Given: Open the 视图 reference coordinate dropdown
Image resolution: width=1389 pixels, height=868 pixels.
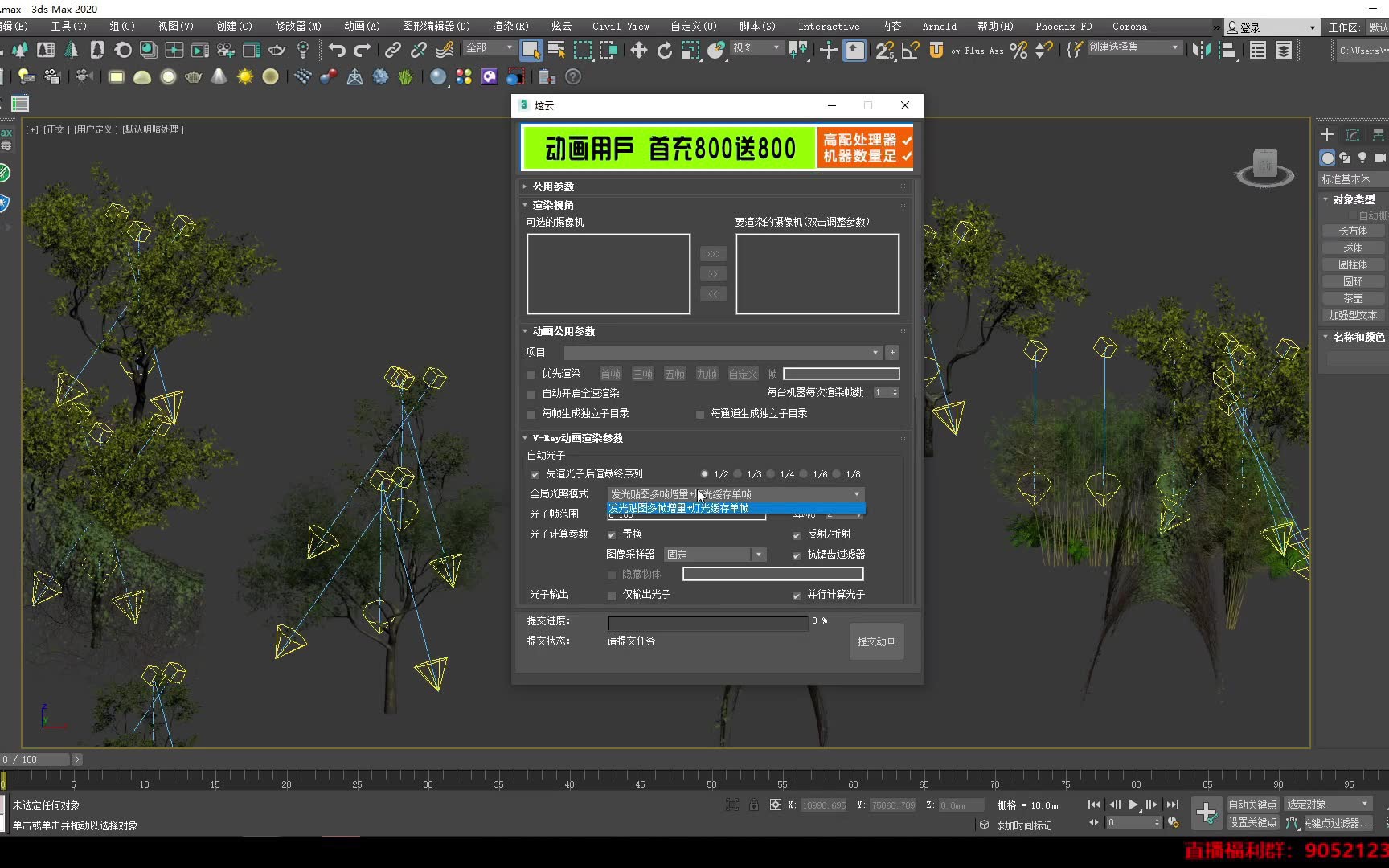Looking at the screenshot, I should click(x=756, y=48).
